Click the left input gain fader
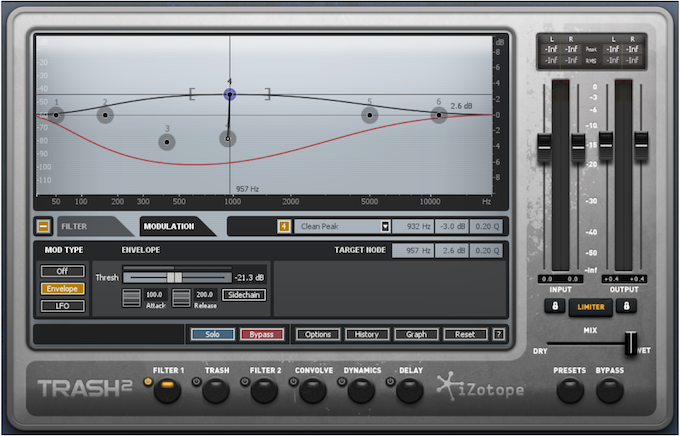The image size is (680, 436). point(544,148)
